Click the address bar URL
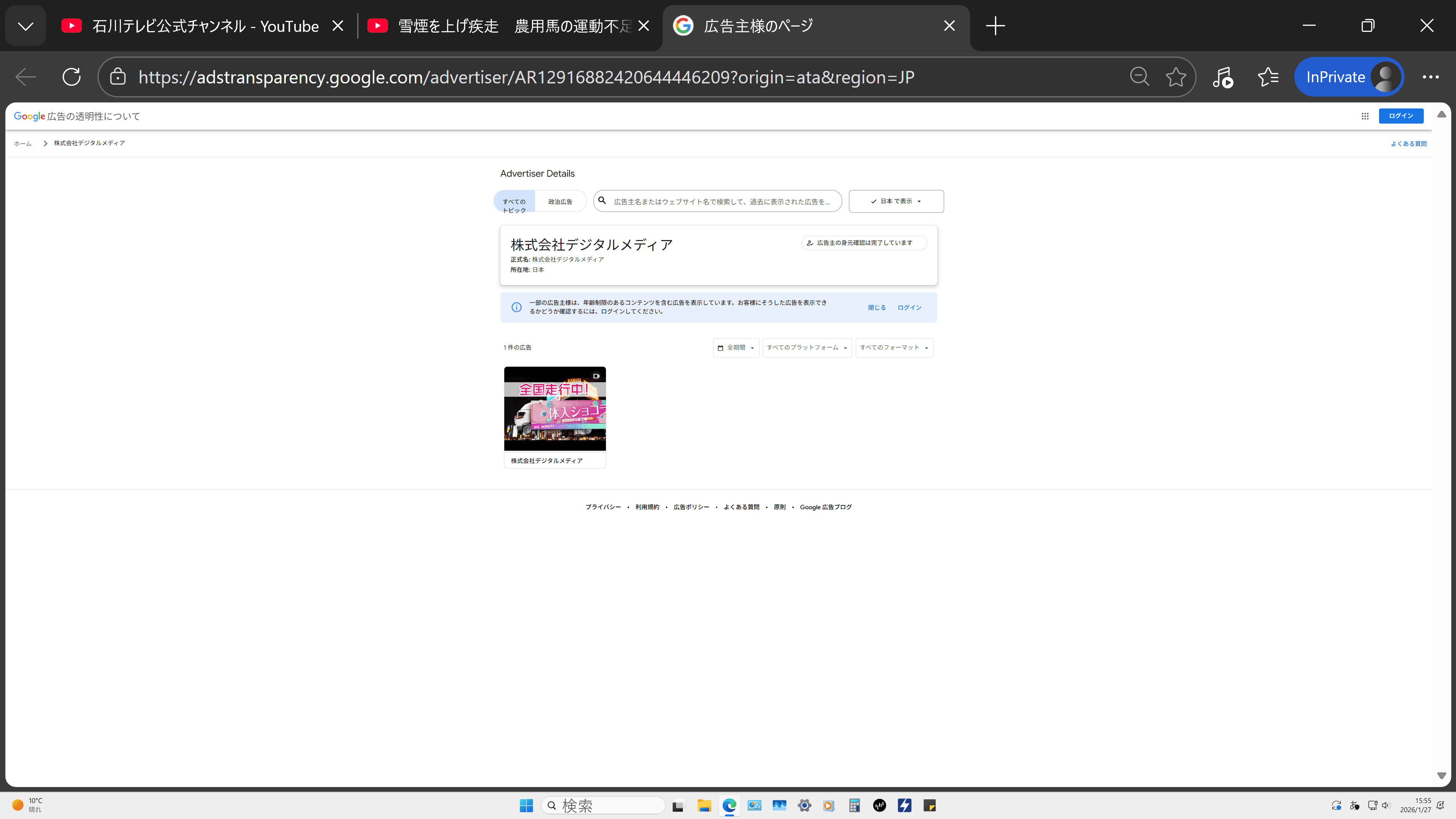Viewport: 1456px width, 819px height. click(x=526, y=77)
